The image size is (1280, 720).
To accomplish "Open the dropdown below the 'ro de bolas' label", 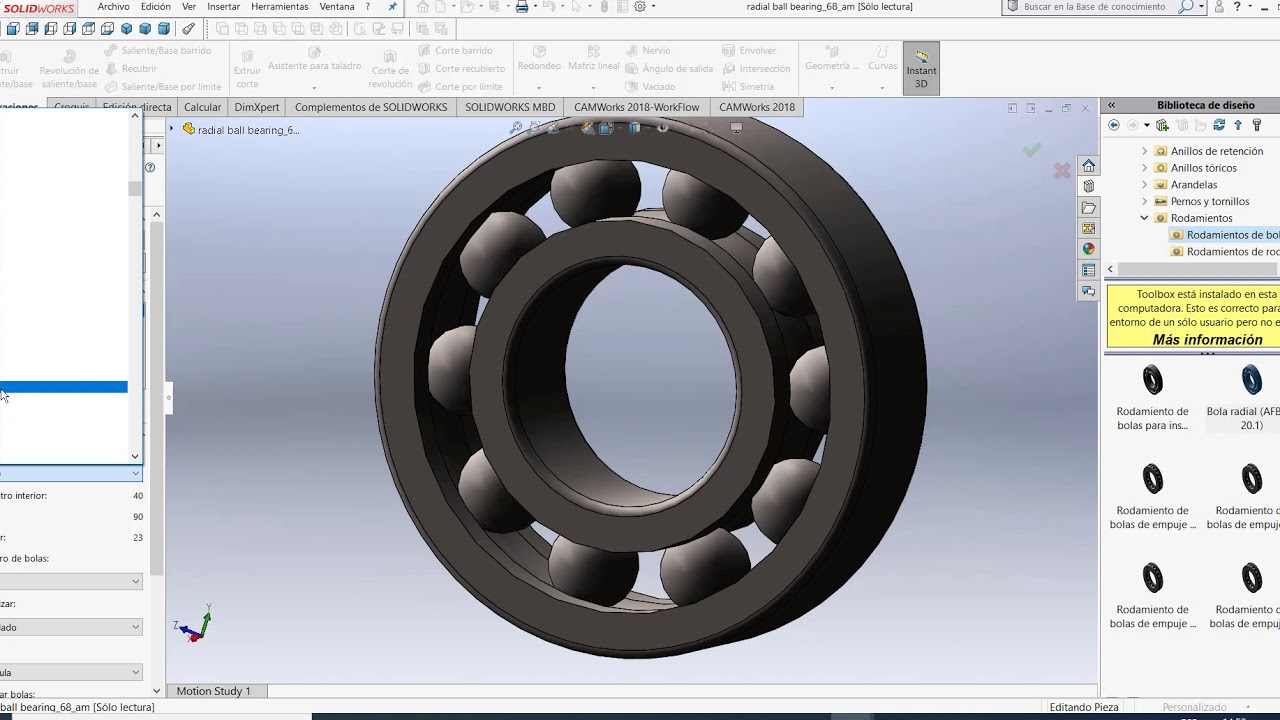I will pos(71,581).
